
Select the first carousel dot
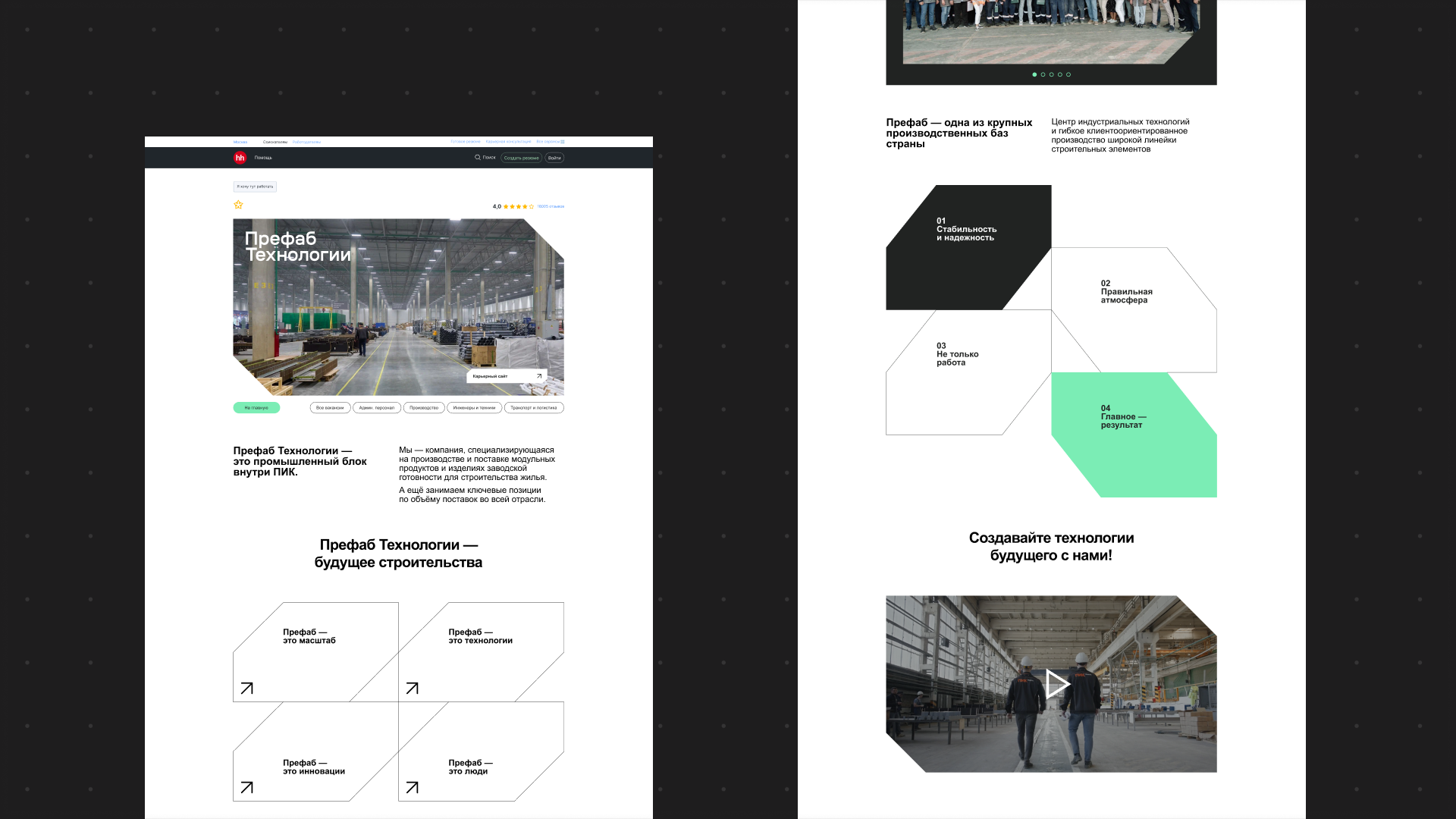click(1034, 74)
